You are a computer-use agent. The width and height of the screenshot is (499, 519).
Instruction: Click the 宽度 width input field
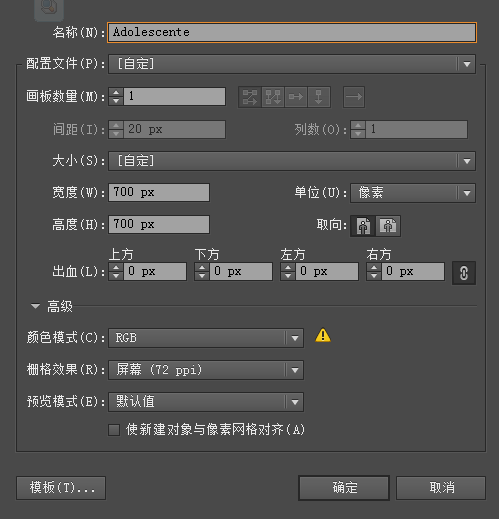pos(159,193)
